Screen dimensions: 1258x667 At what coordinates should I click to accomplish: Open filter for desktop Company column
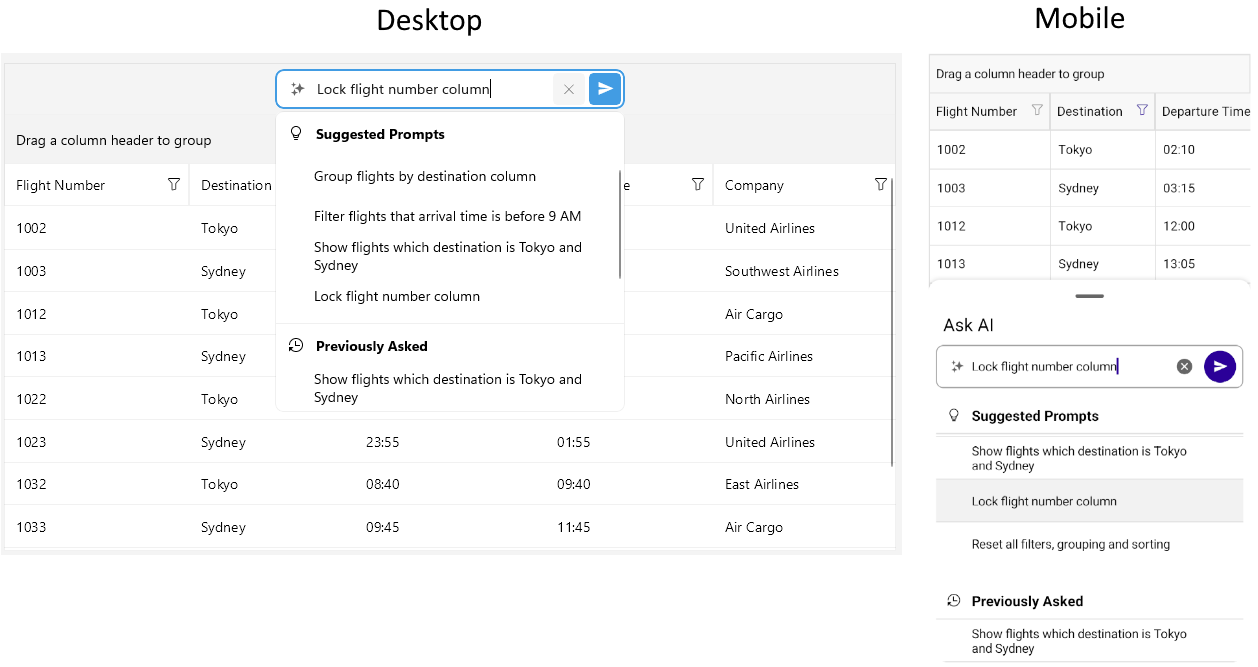point(880,185)
